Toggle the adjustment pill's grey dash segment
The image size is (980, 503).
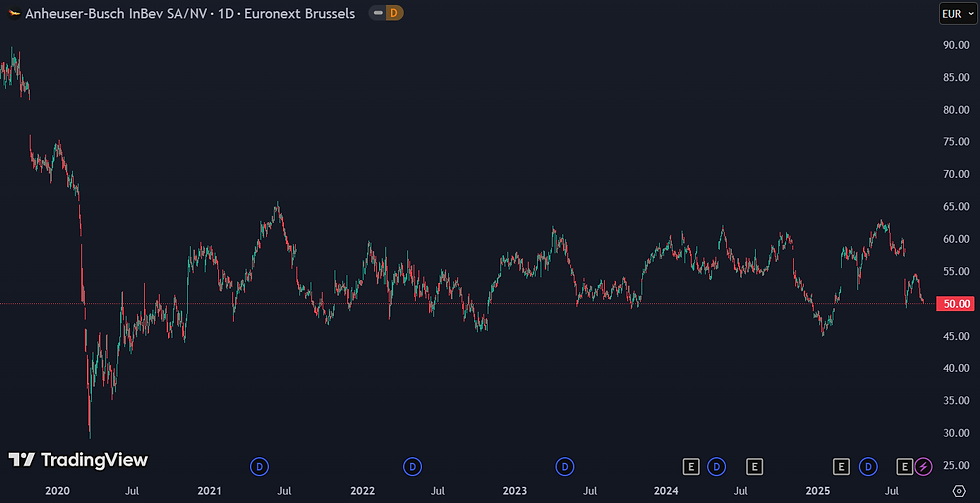[x=378, y=13]
